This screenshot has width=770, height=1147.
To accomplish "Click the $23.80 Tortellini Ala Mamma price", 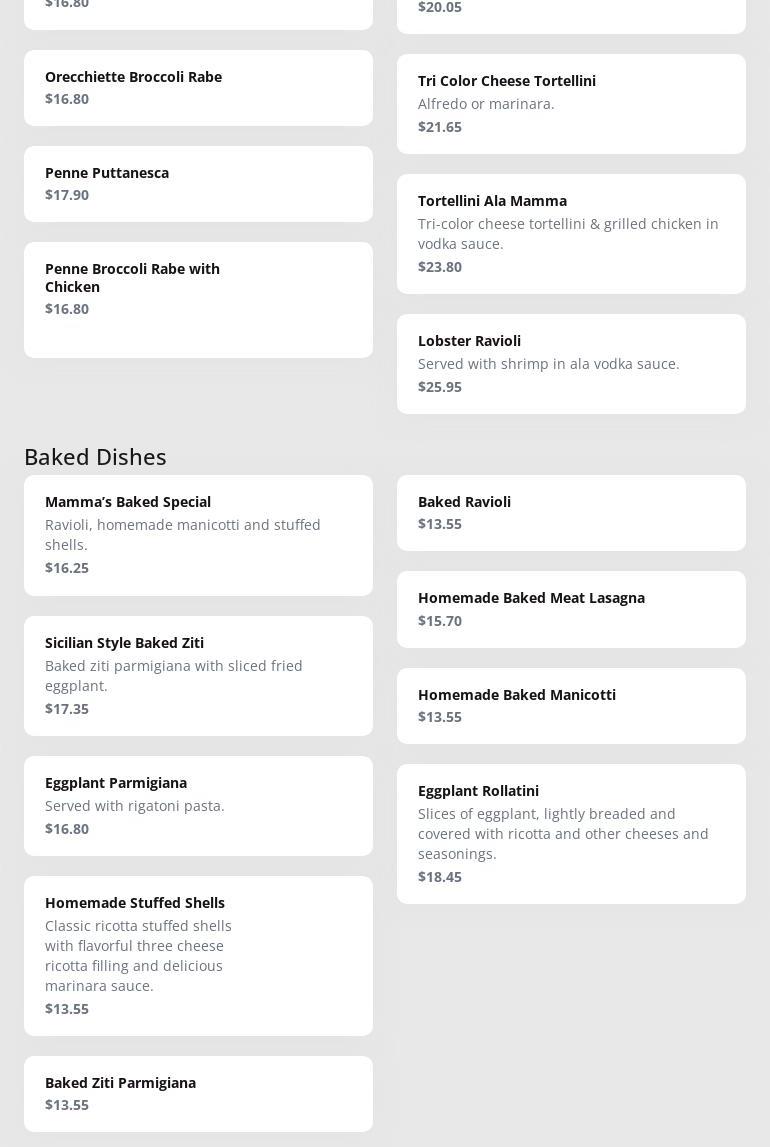I will (440, 267).
